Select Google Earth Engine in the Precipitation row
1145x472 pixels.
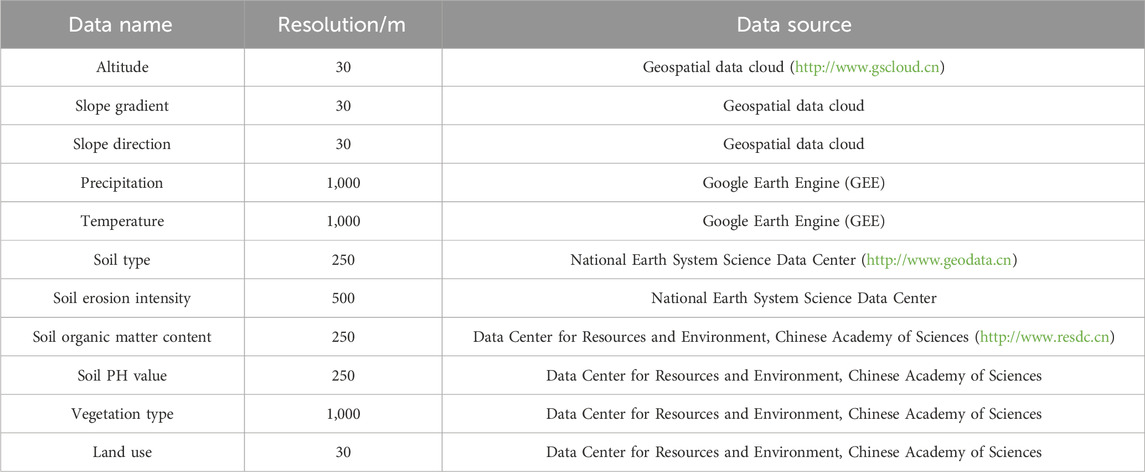coord(793,183)
